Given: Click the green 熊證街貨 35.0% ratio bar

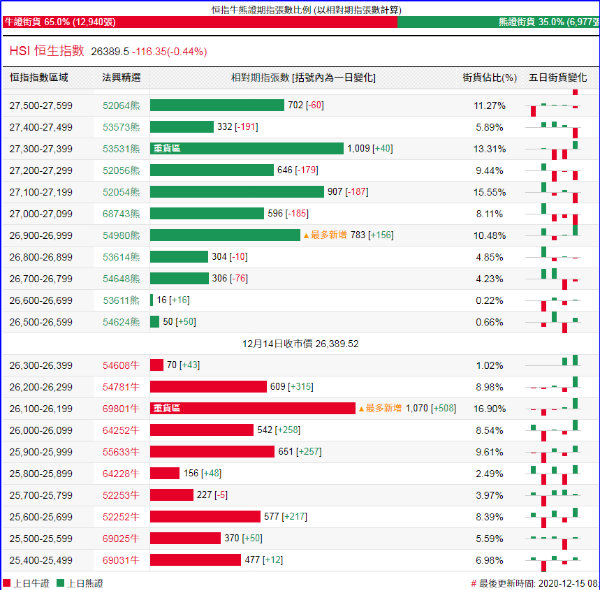Looking at the screenshot, I should click(498, 22).
